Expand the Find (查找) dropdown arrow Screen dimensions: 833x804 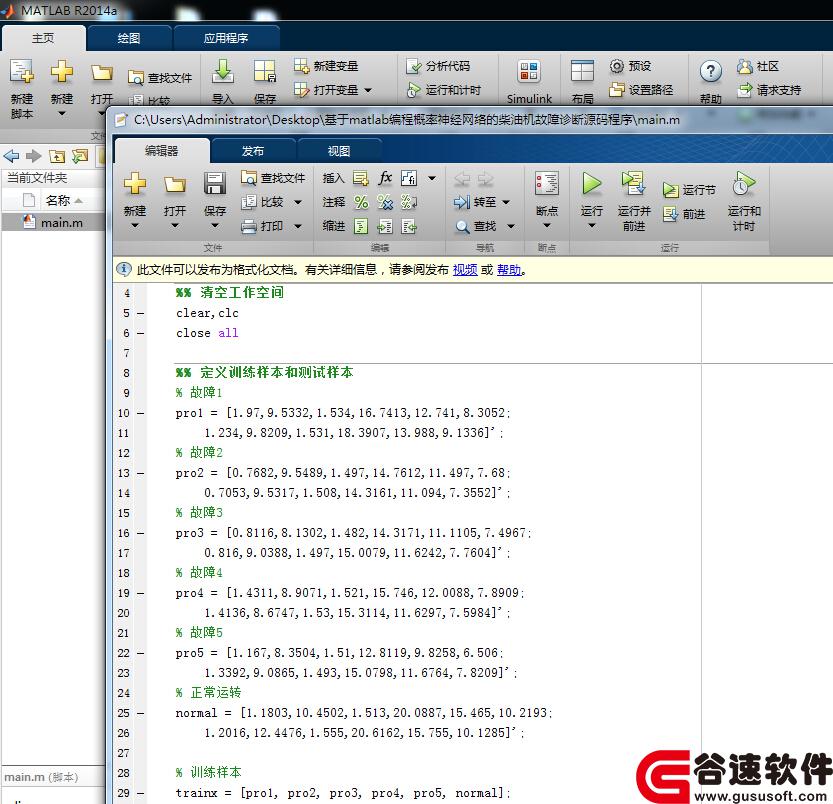point(511,226)
